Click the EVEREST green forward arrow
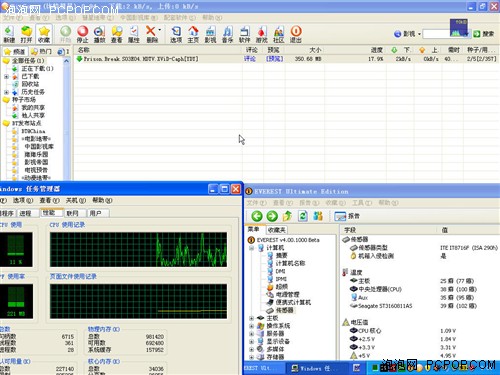The image size is (500, 375). [x=272, y=216]
